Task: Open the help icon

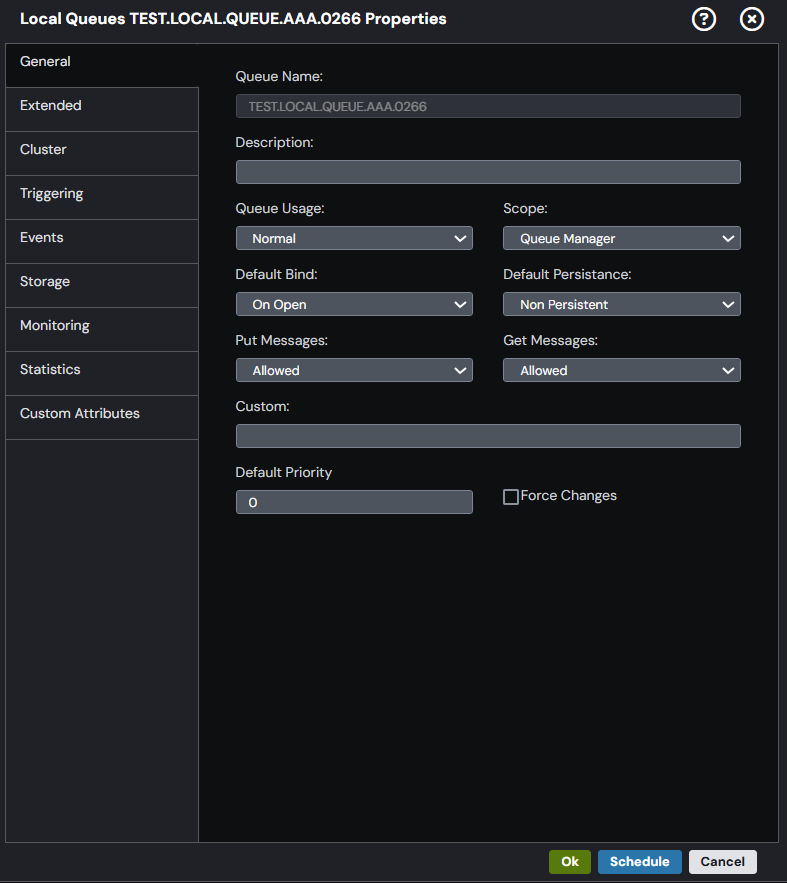Action: tap(704, 18)
